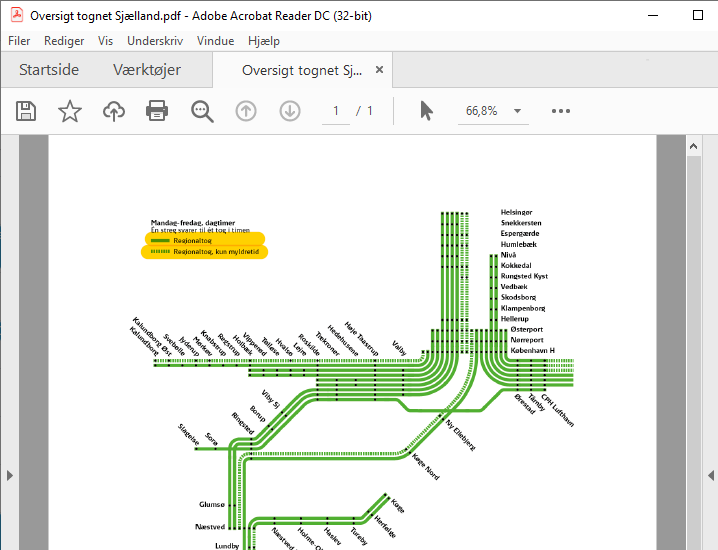
Task: Click the Save file icon
Action: point(26,111)
